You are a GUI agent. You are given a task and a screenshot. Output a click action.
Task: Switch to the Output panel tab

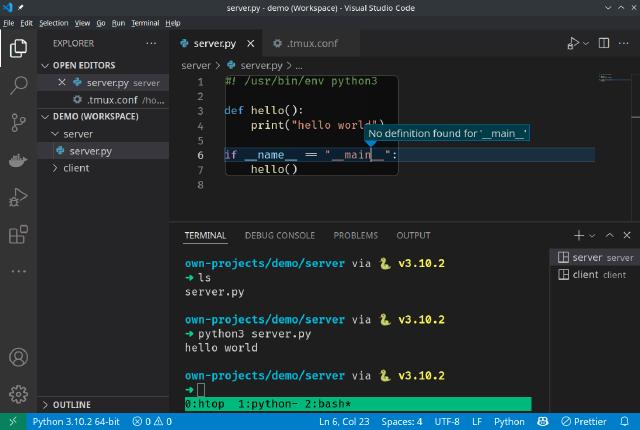(413, 235)
